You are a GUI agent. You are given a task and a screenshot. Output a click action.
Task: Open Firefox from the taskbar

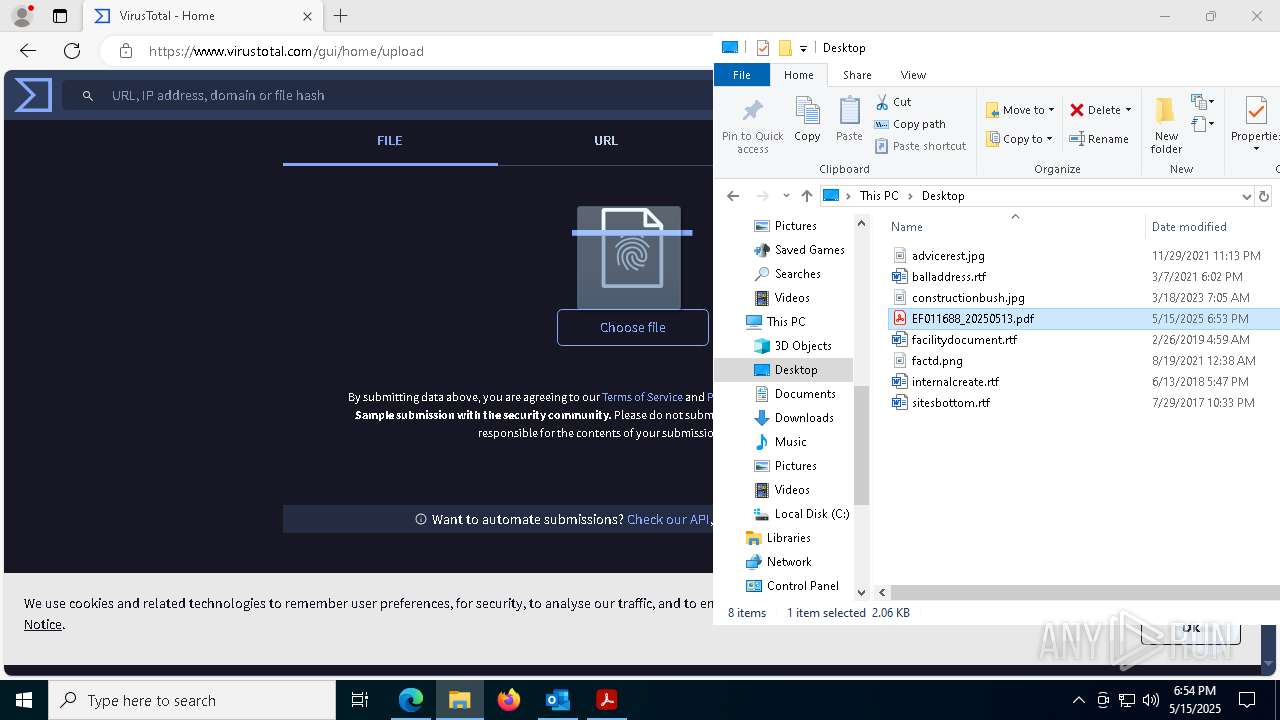[509, 700]
